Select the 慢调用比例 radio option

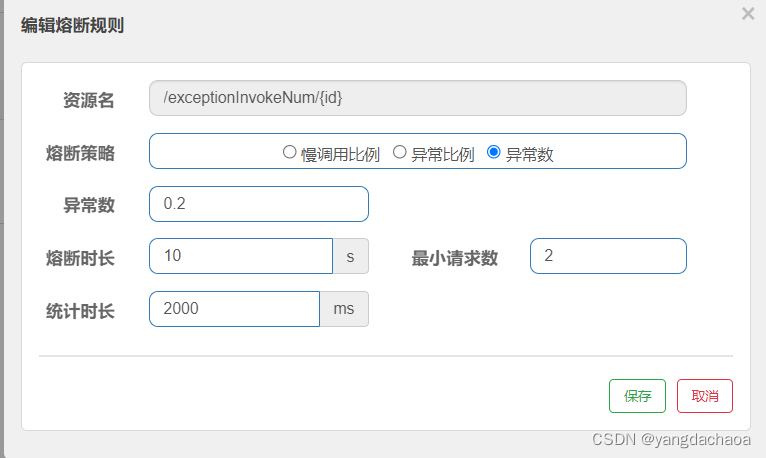point(289,152)
